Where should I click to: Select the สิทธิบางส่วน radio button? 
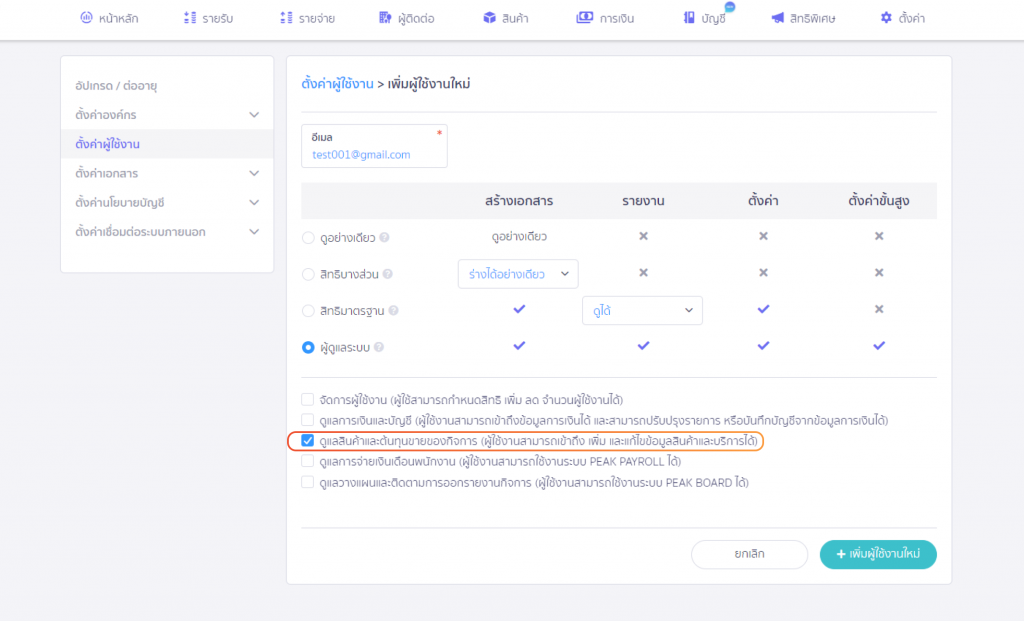(x=308, y=274)
